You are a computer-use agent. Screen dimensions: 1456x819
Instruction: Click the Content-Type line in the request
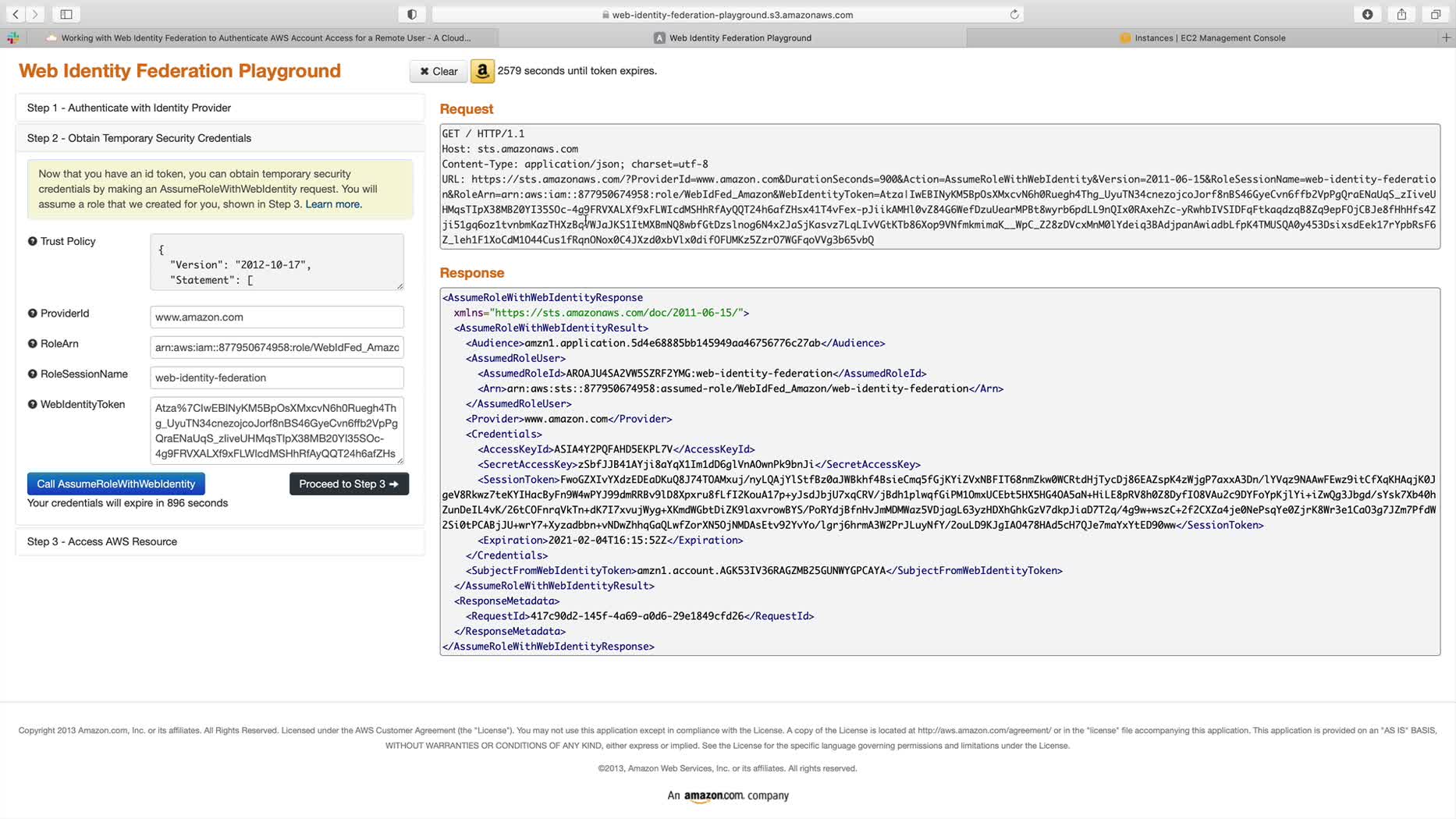[x=575, y=165]
